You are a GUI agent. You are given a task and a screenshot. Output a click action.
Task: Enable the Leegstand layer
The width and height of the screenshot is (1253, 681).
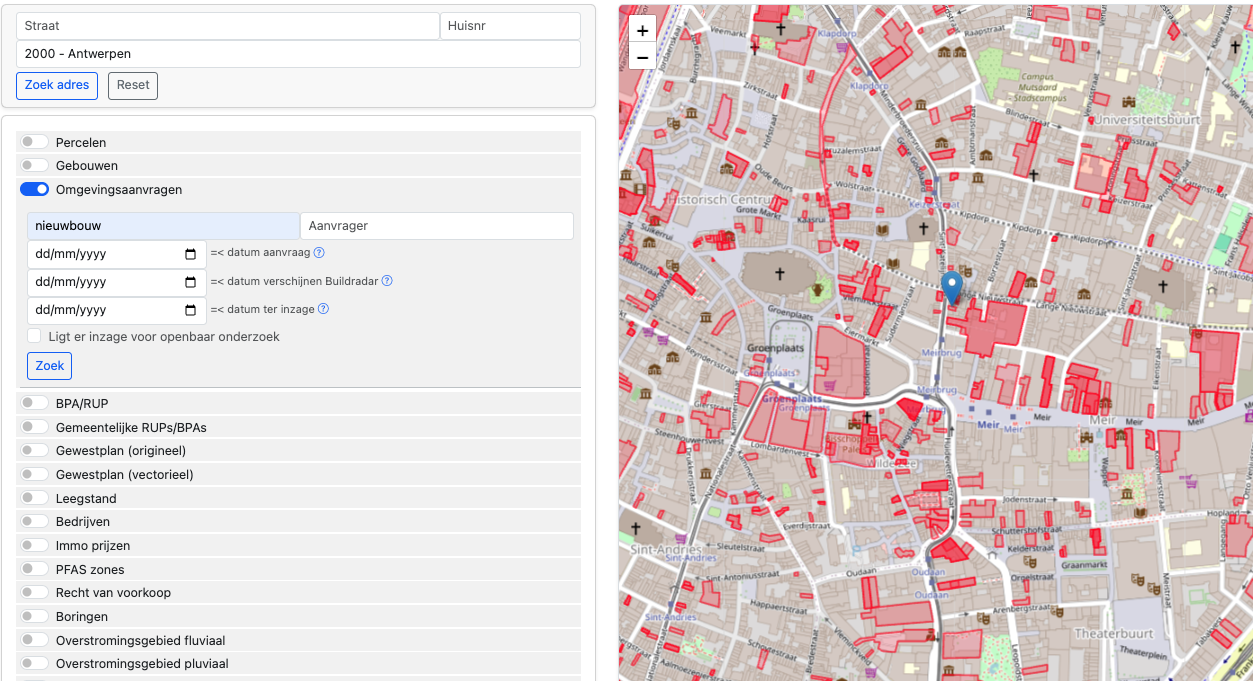35,498
